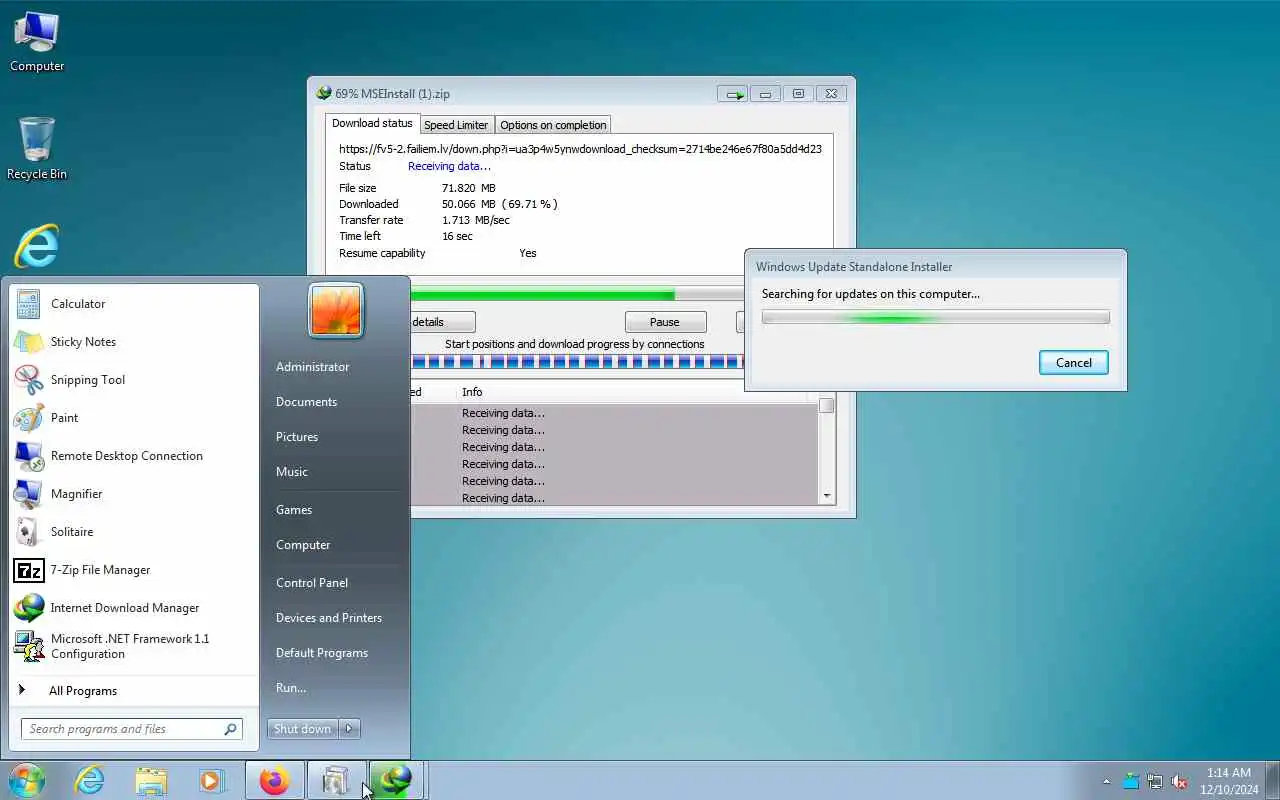Viewport: 1280px width, 800px height.
Task: Select the Computer desktop icon
Action: point(37,42)
